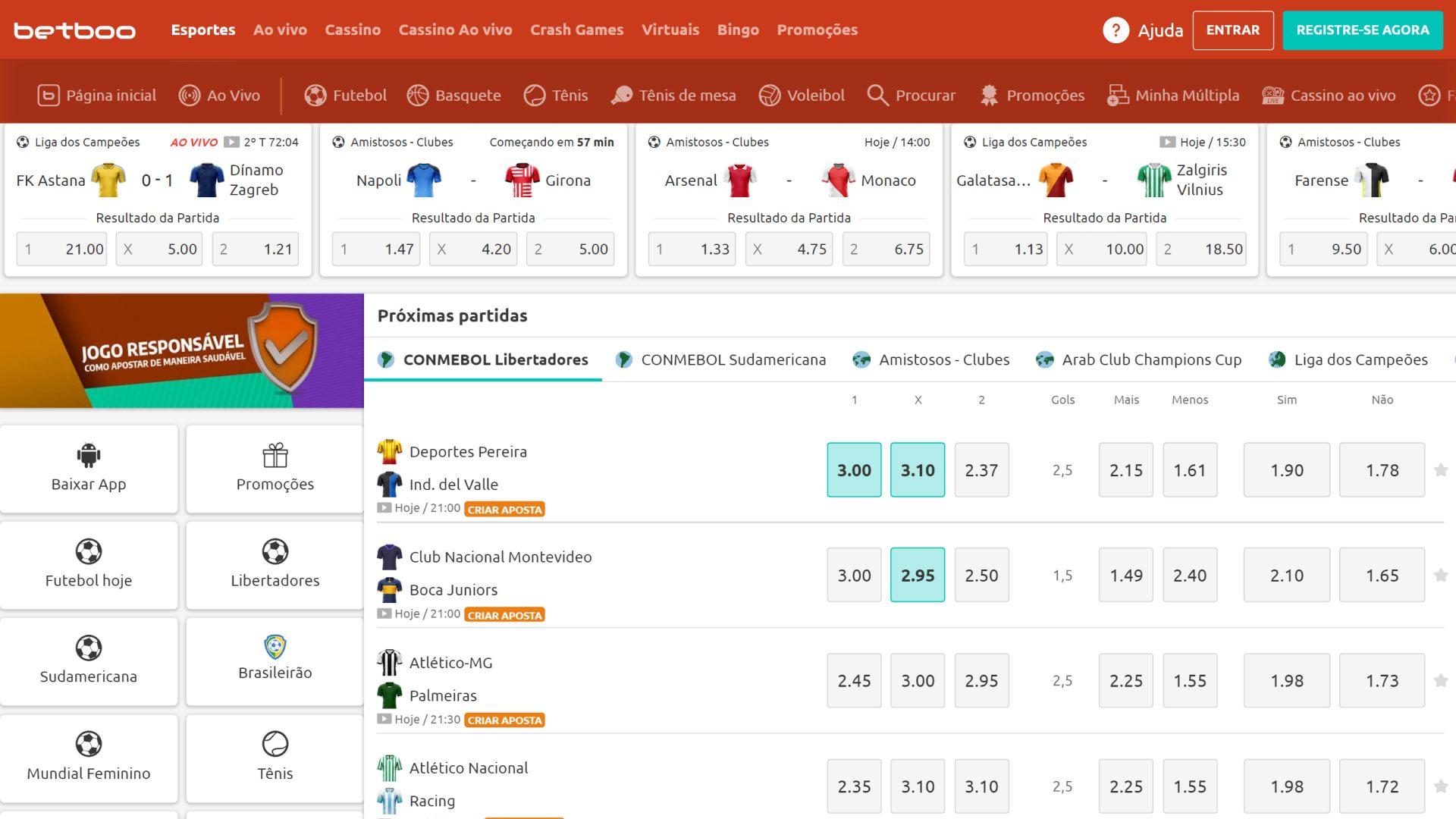
Task: Select Não 1.65 odds Club Nacional match
Action: (1382, 576)
